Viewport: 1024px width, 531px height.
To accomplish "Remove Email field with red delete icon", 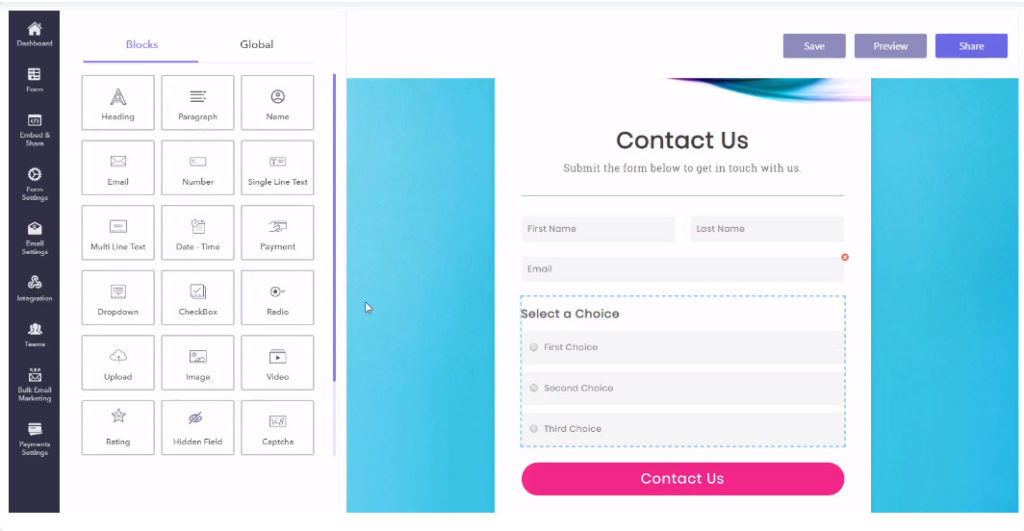I will [x=845, y=257].
